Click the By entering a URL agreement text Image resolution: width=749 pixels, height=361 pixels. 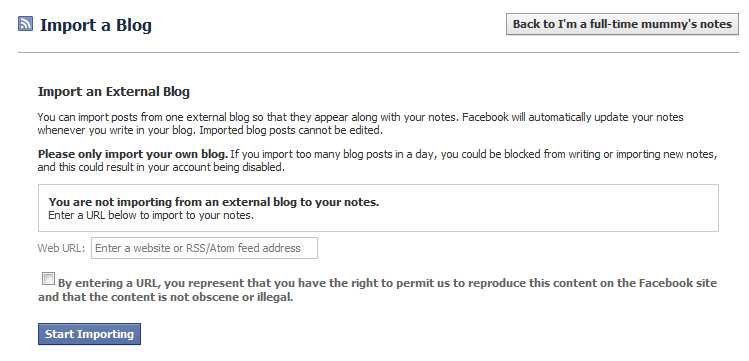[x=387, y=283]
